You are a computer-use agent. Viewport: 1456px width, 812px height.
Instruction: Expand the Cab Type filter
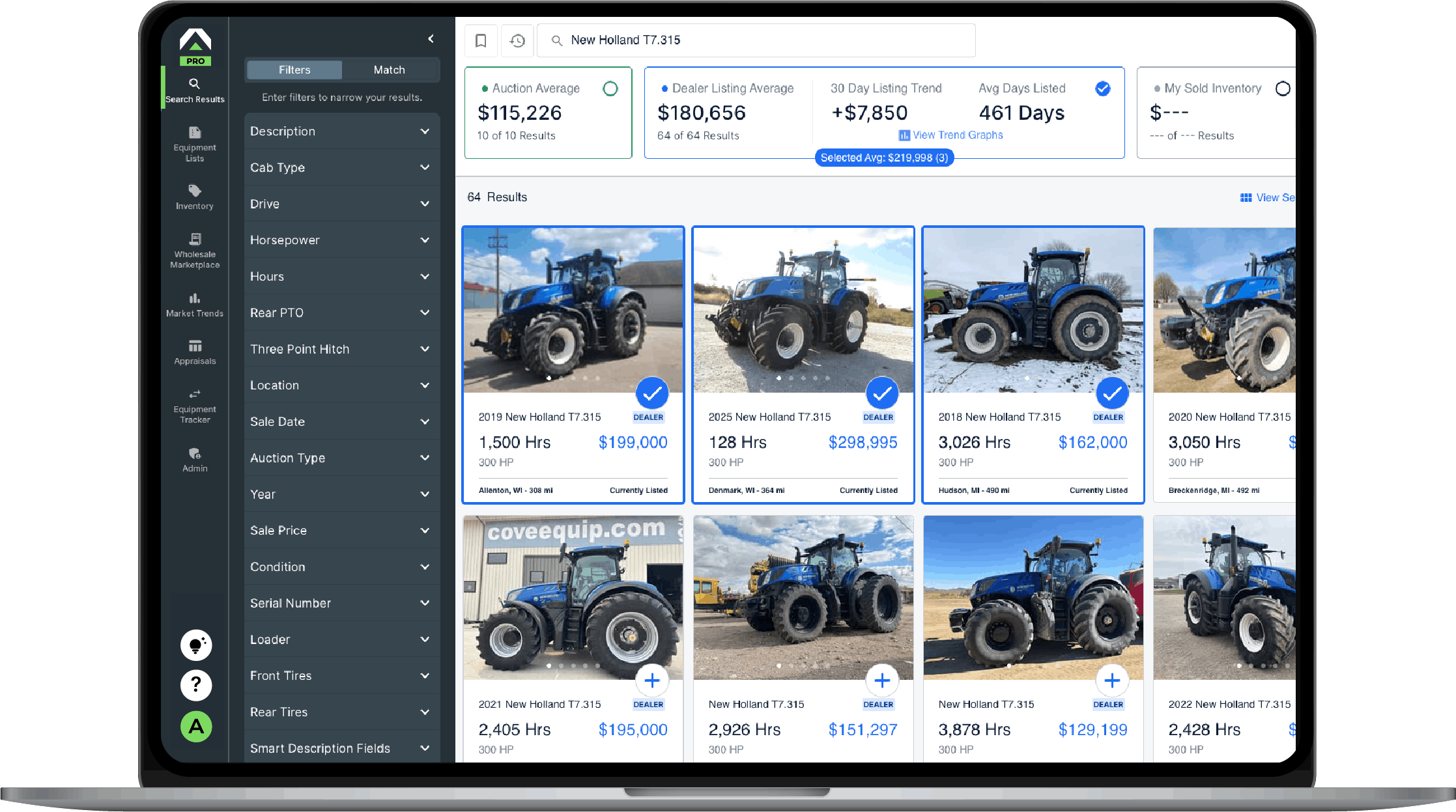pyautogui.click(x=341, y=167)
